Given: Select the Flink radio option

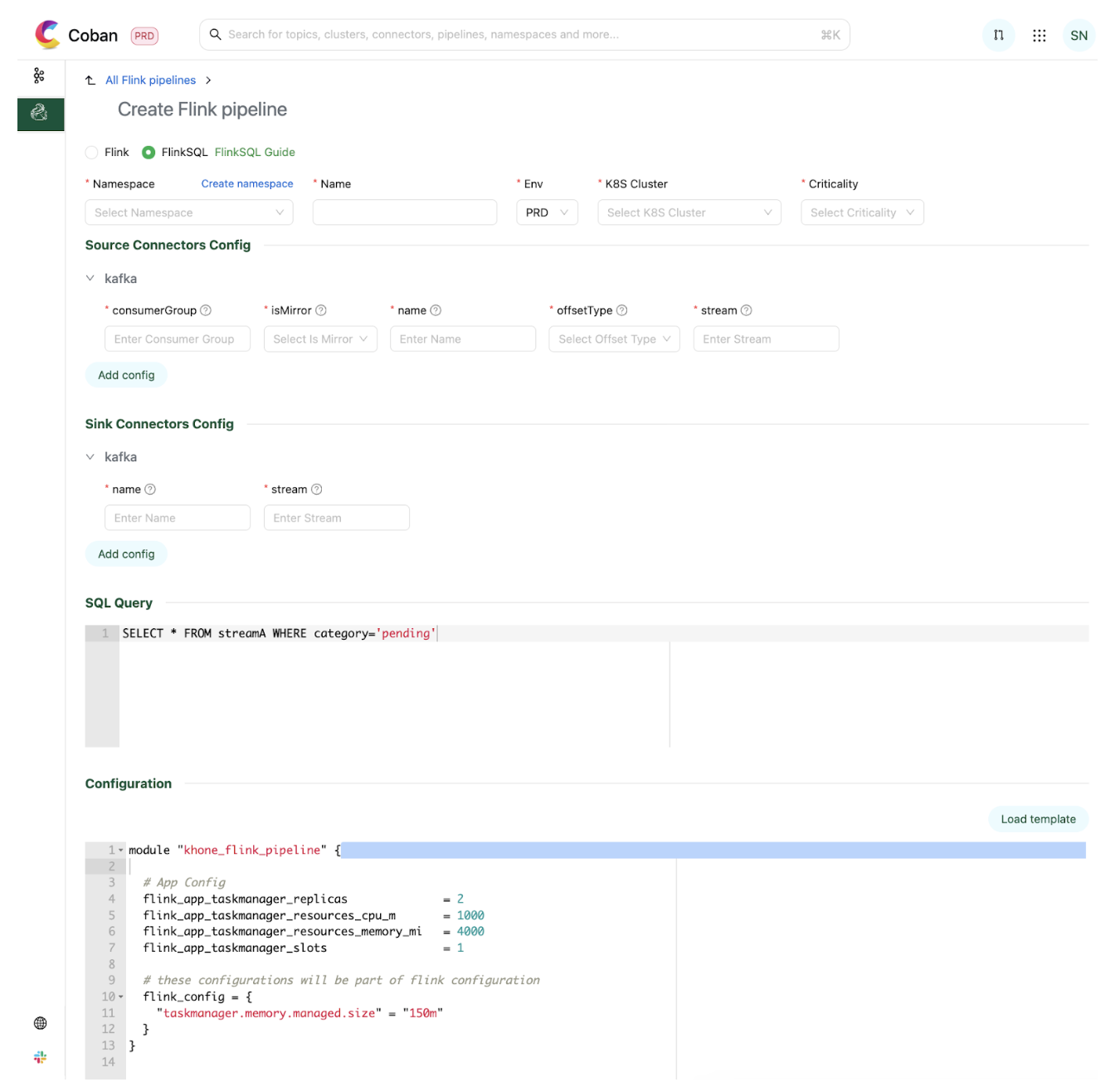Looking at the screenshot, I should [91, 153].
